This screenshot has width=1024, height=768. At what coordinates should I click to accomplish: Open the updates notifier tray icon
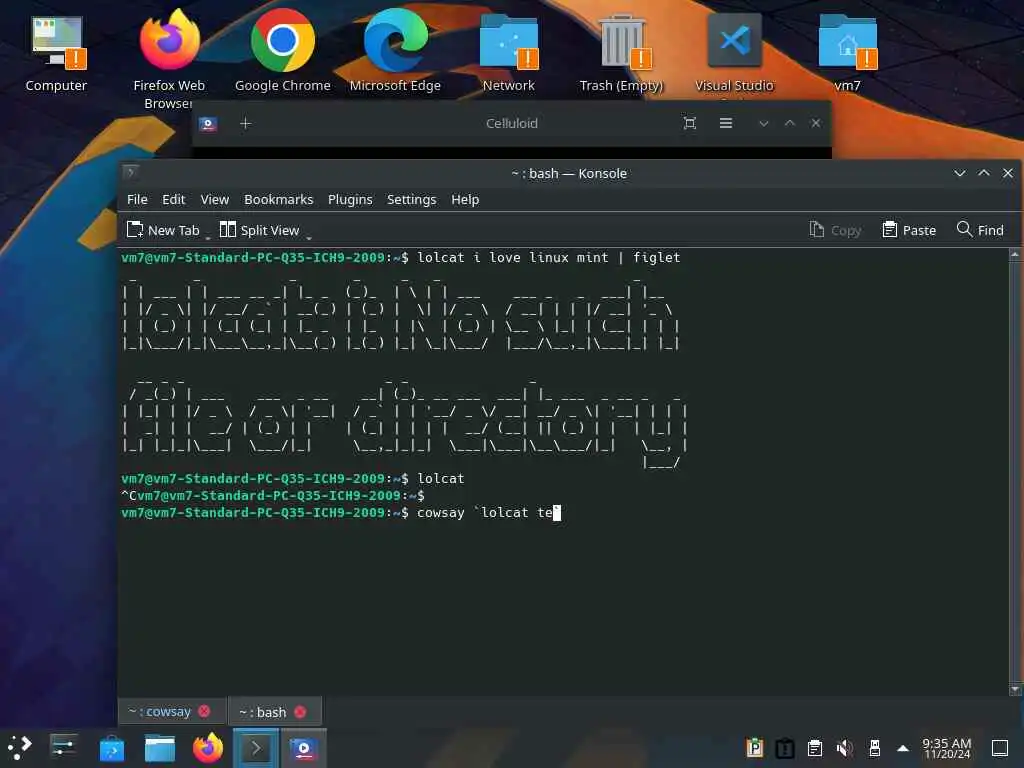785,748
